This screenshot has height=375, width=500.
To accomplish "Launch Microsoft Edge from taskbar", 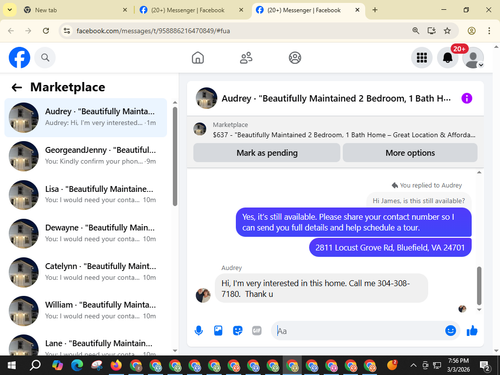I will tap(77, 365).
